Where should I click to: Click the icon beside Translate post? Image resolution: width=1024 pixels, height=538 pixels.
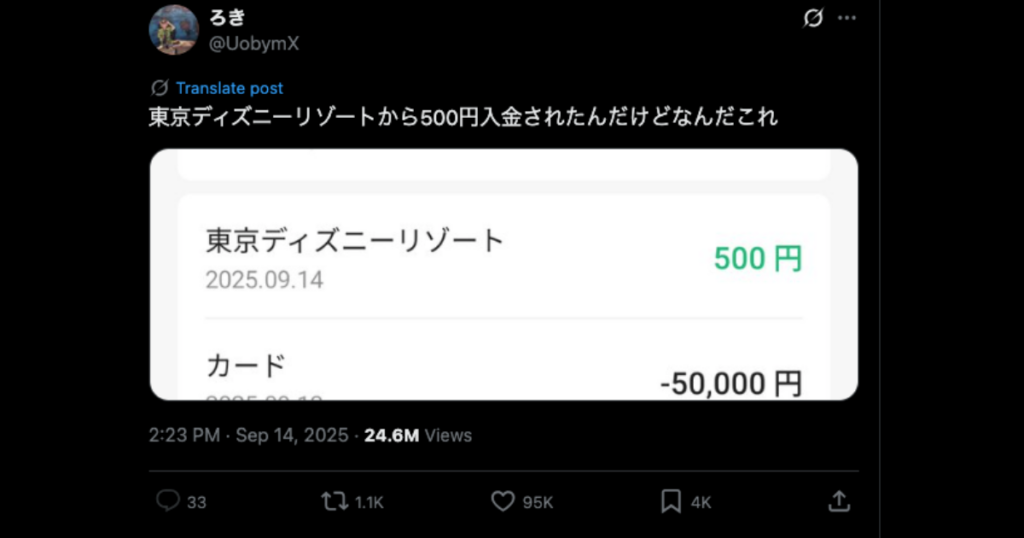click(x=159, y=88)
